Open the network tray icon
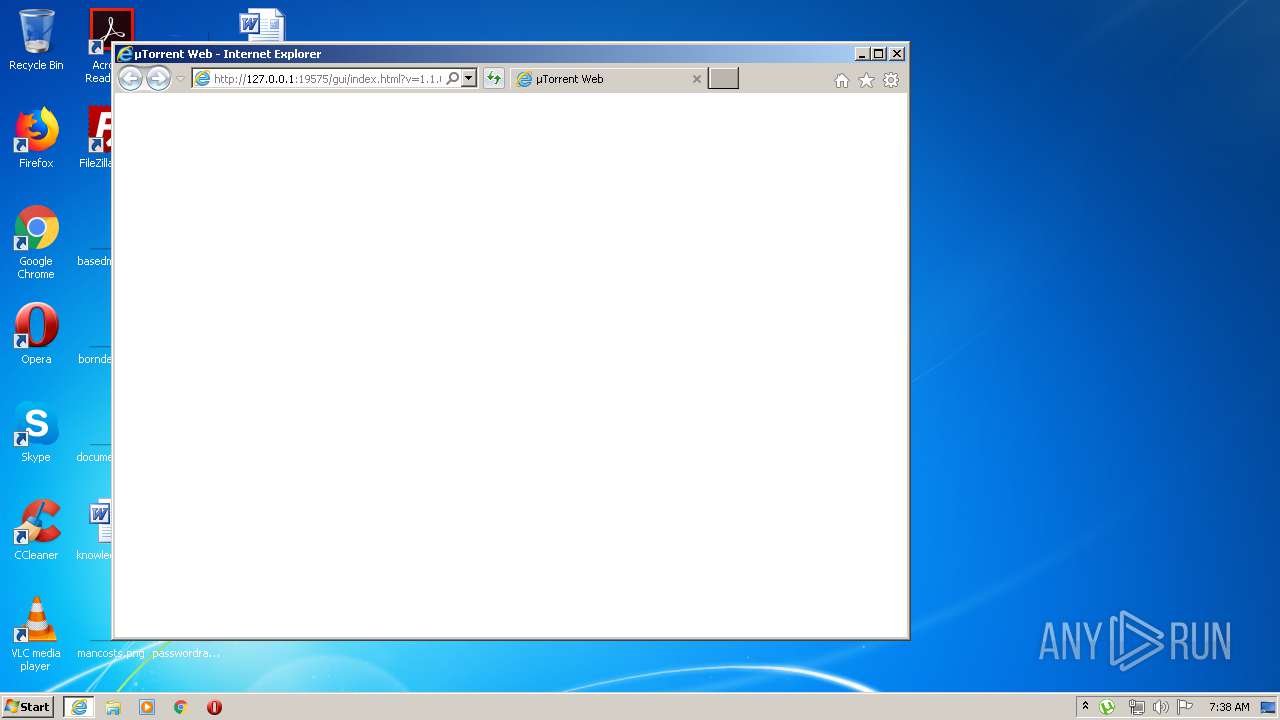This screenshot has width=1280, height=720. pyautogui.click(x=1136, y=707)
